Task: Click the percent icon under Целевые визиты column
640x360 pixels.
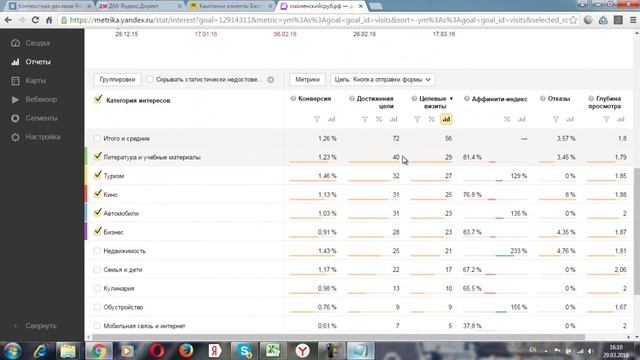Action: click(x=431, y=119)
